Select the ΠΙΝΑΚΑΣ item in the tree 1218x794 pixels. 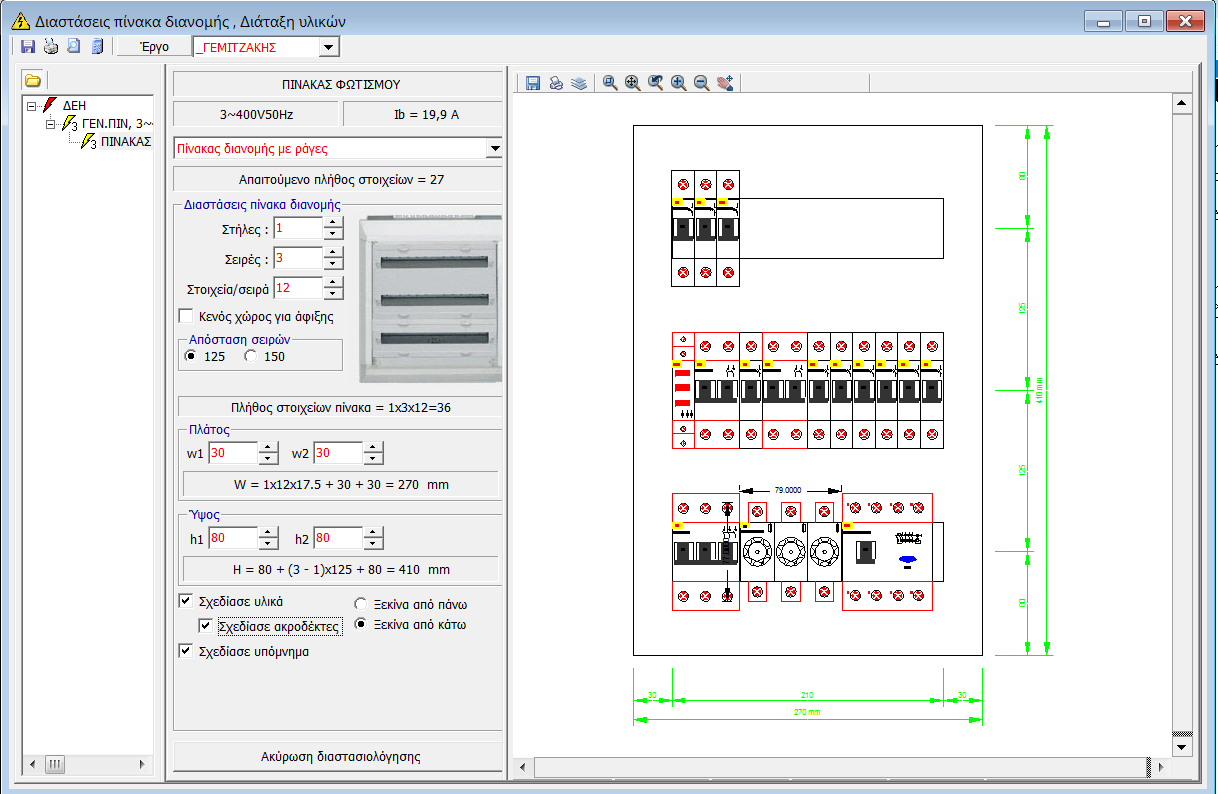click(x=126, y=142)
